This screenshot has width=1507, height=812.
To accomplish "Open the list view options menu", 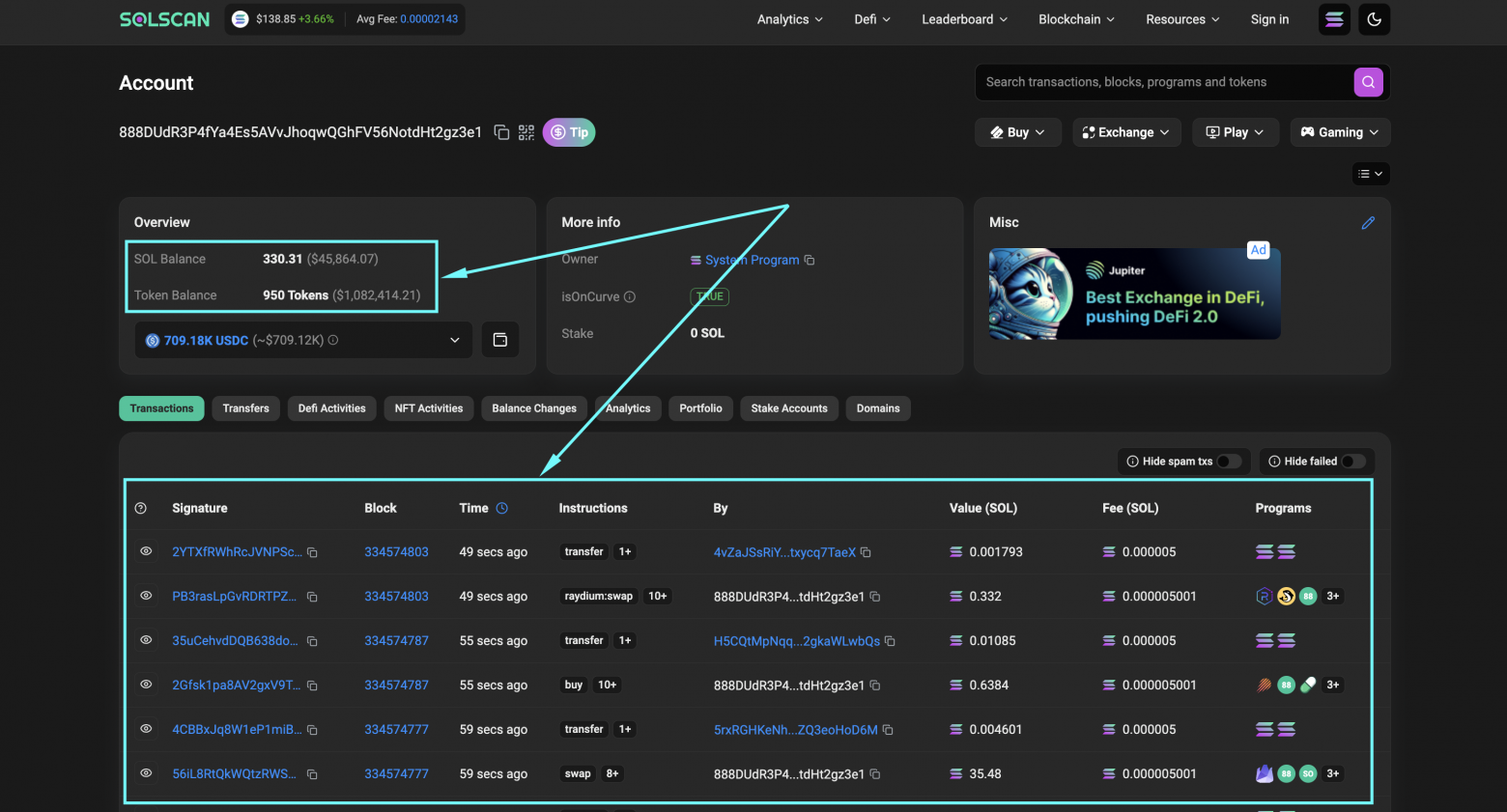I will click(1371, 174).
